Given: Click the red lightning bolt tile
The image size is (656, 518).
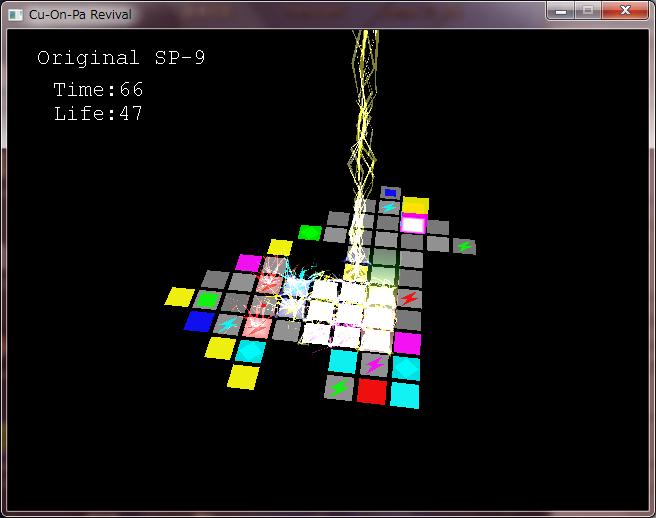Looking at the screenshot, I should pos(409,298).
